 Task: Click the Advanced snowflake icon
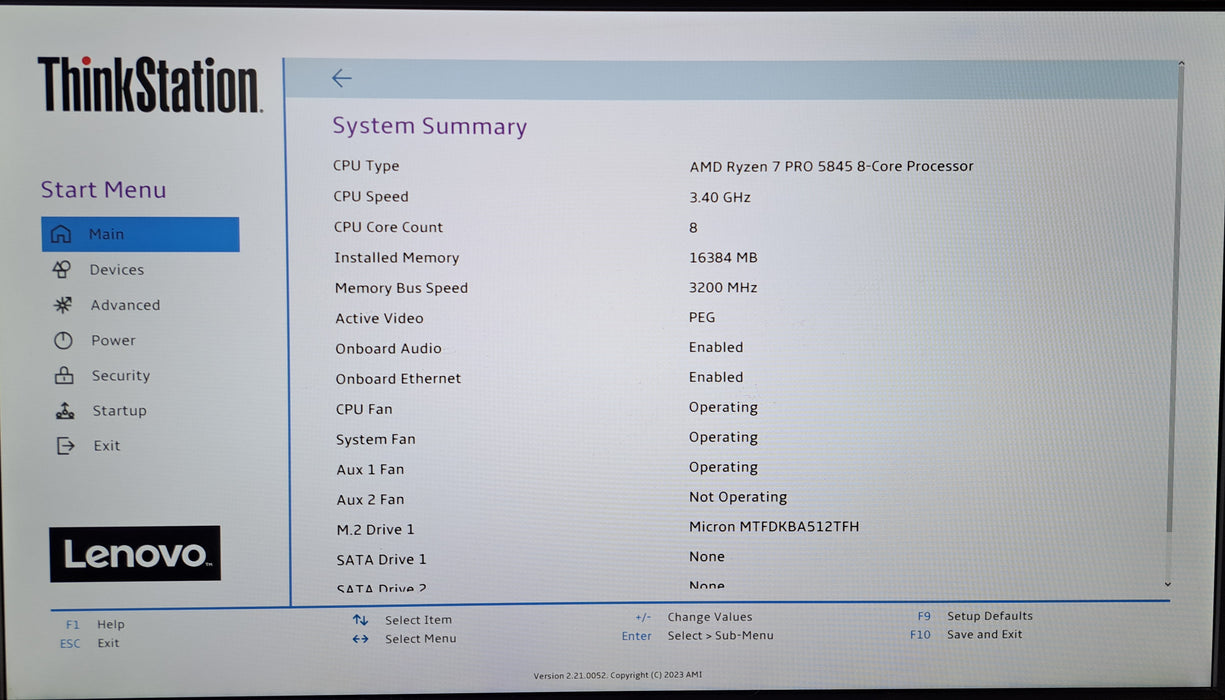pos(62,305)
